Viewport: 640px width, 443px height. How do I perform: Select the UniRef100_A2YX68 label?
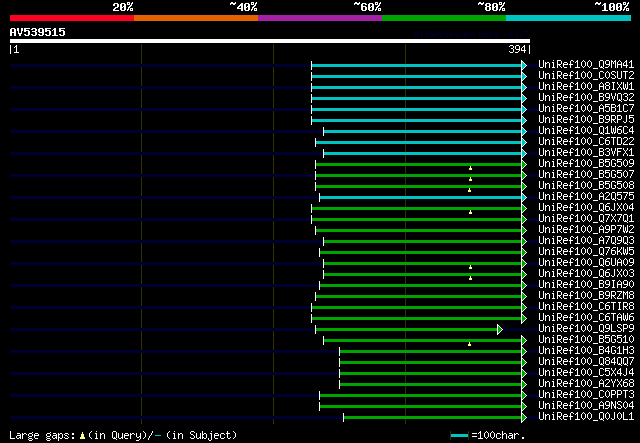(x=586, y=384)
